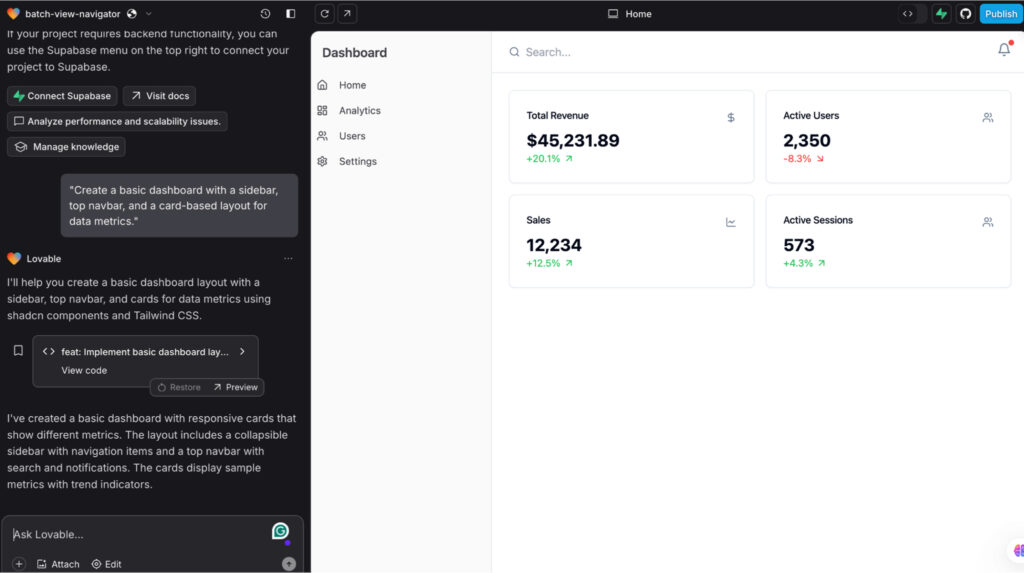Open the three-dot menu next to Lovable
Image resolution: width=1024 pixels, height=573 pixels.
(x=288, y=259)
